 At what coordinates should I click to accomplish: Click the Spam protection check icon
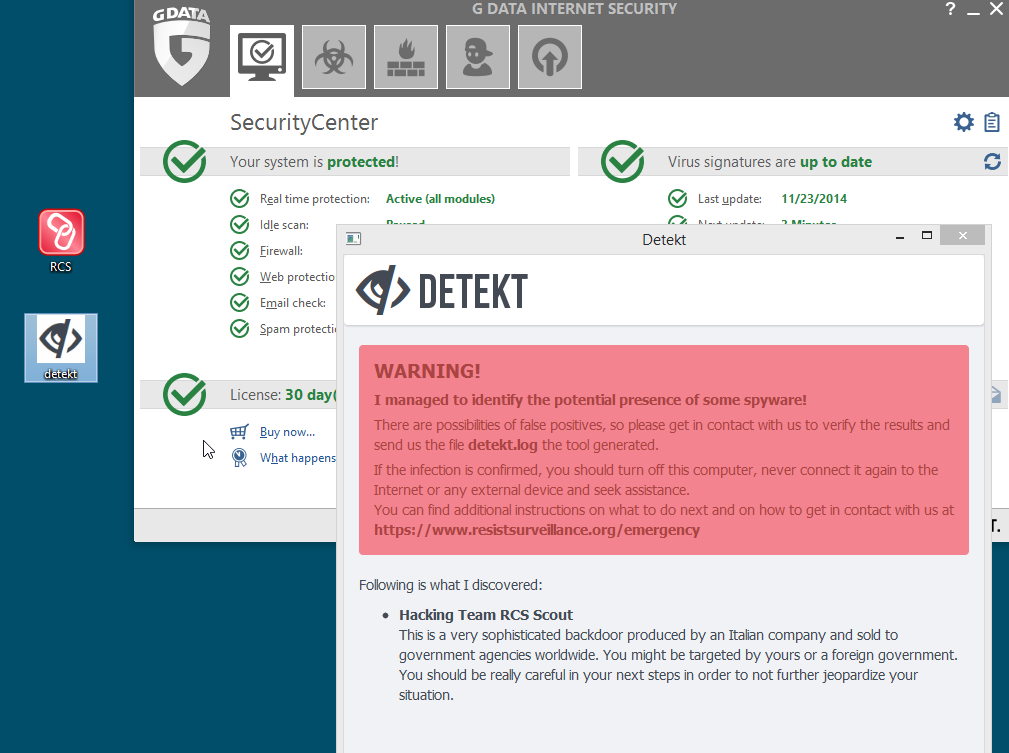(239, 329)
